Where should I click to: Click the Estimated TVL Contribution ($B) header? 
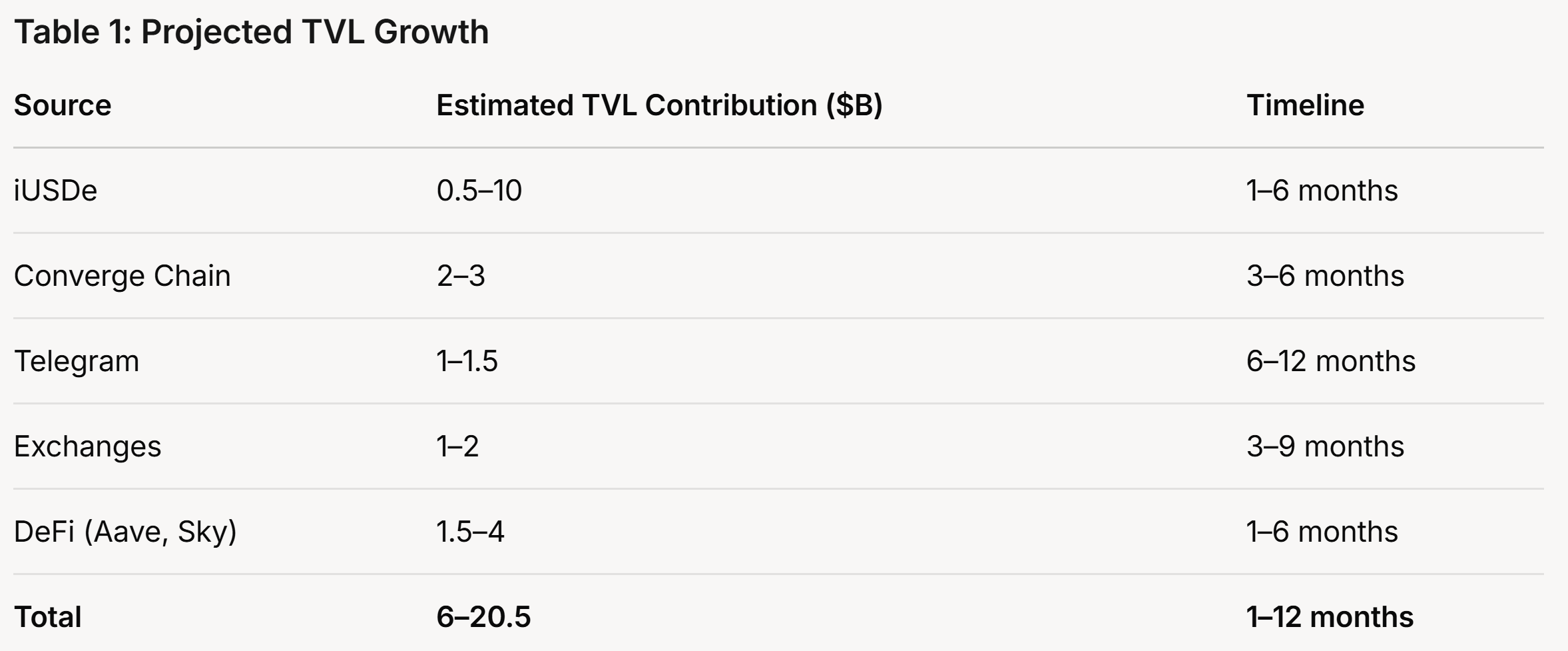pyautogui.click(x=659, y=105)
